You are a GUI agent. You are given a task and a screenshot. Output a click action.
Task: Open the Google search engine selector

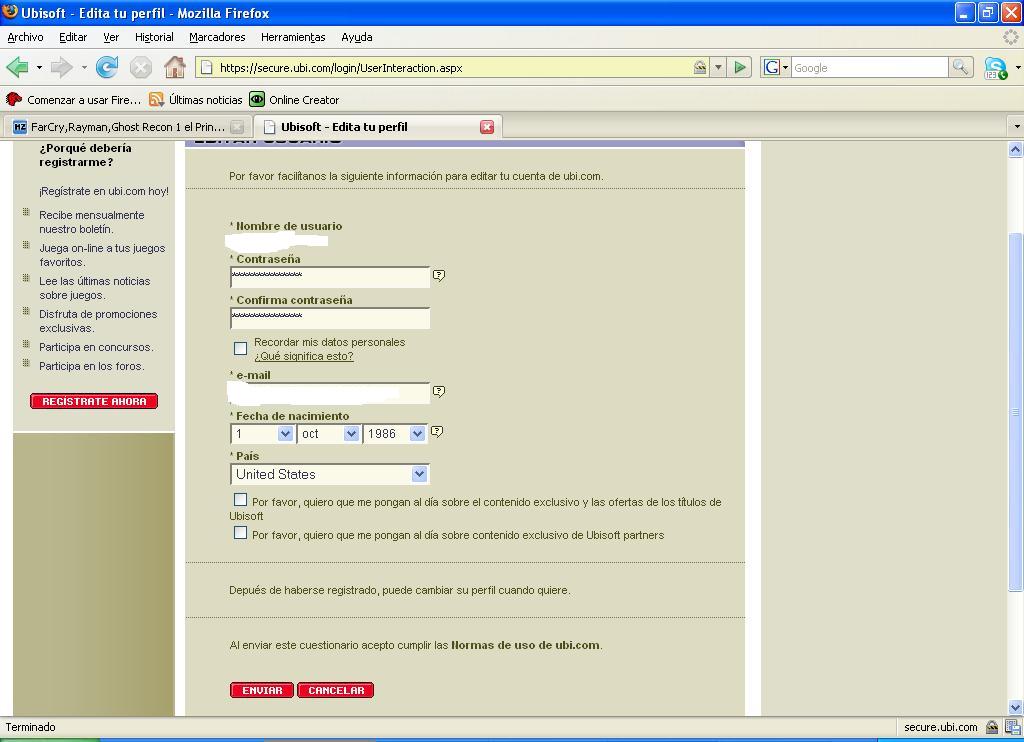(776, 67)
